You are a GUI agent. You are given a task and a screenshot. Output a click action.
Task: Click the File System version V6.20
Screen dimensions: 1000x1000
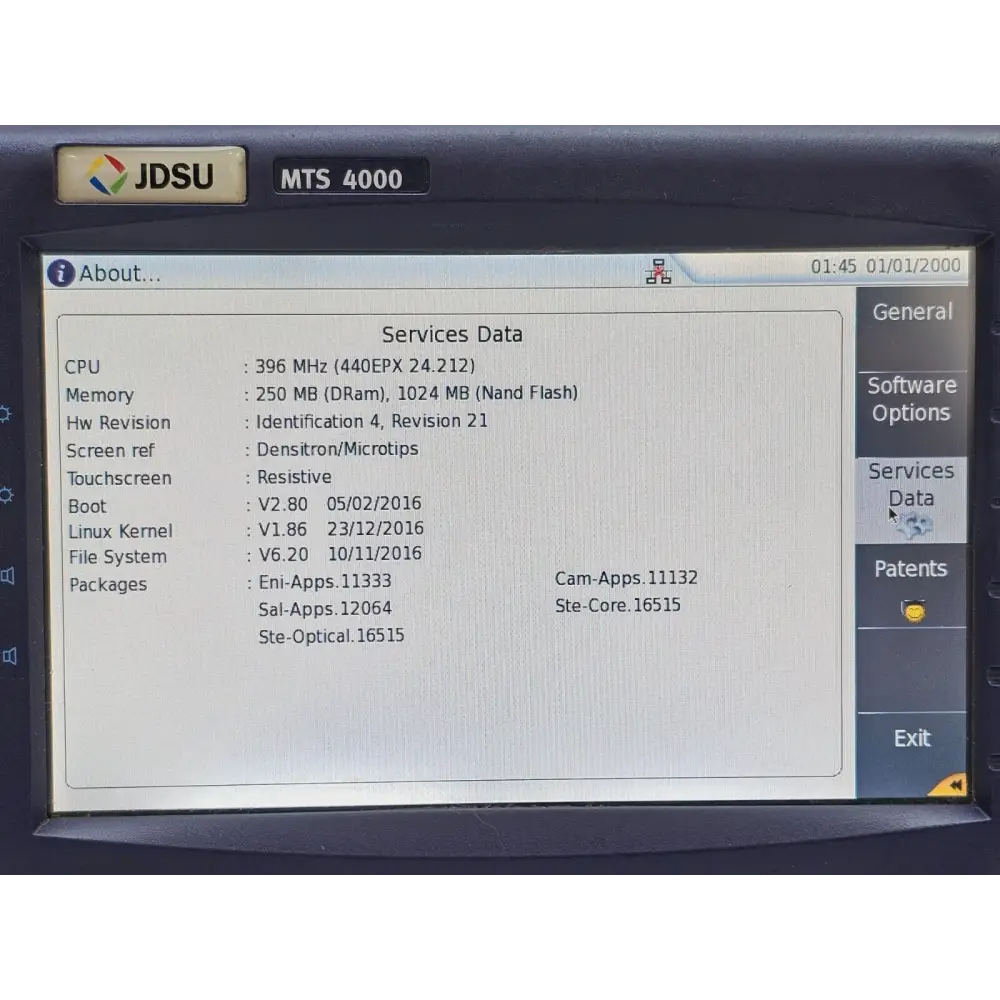(283, 554)
